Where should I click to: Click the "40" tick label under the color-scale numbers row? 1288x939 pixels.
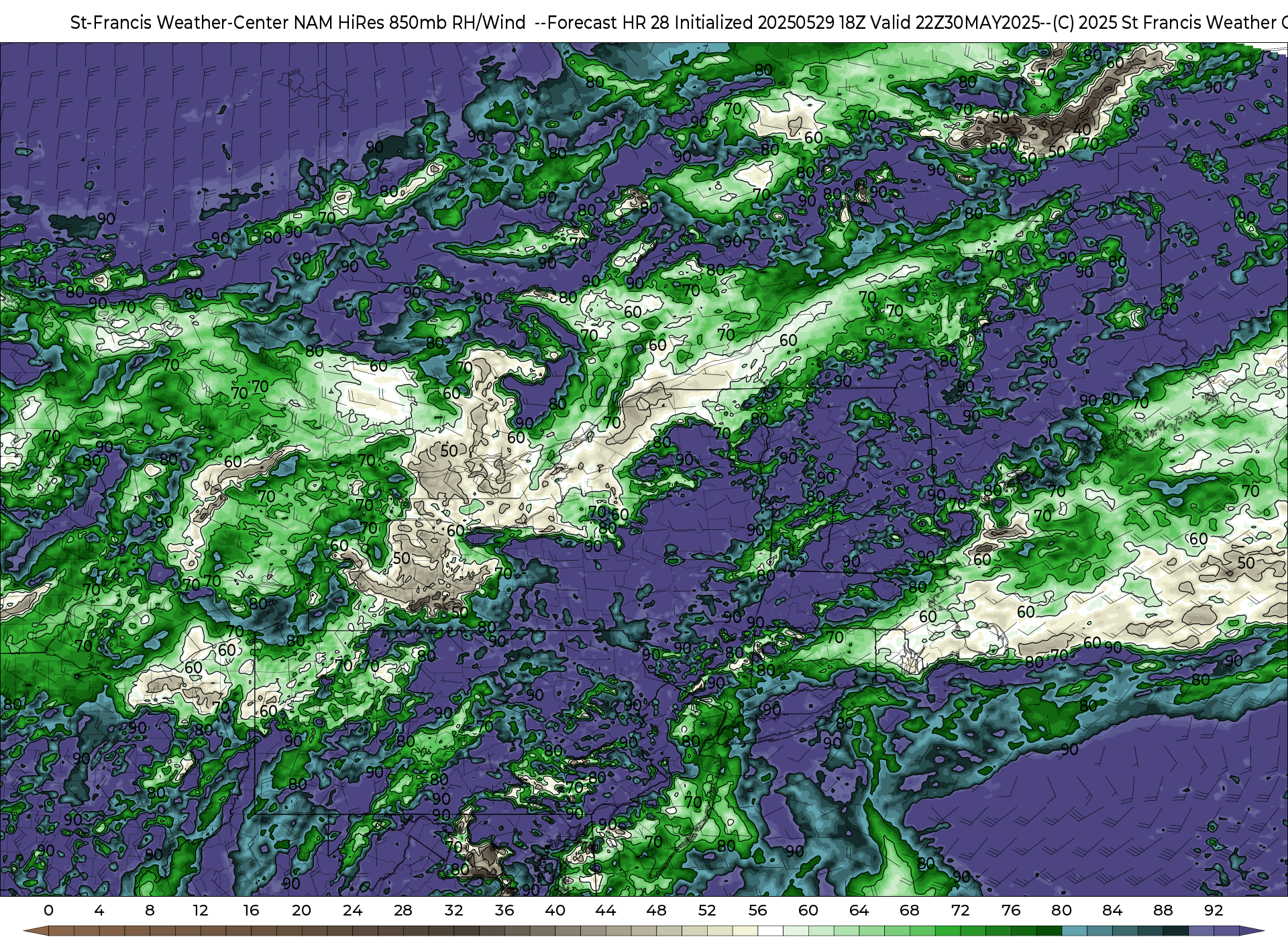click(555, 910)
